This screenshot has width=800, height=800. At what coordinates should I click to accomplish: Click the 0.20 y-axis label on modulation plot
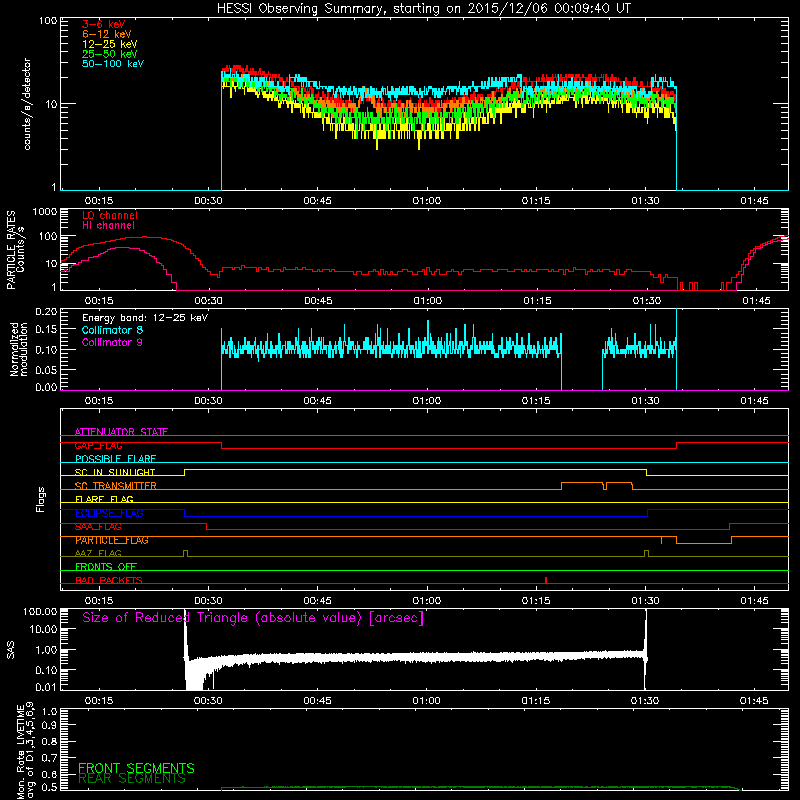[46, 312]
